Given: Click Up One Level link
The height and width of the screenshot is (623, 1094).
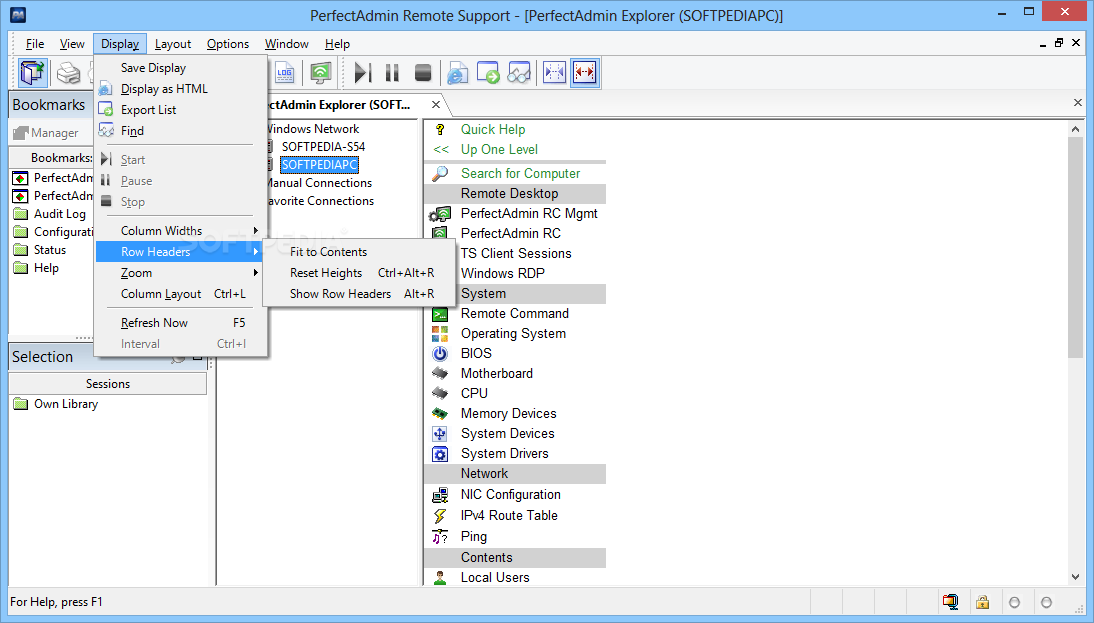Looking at the screenshot, I should click(499, 149).
